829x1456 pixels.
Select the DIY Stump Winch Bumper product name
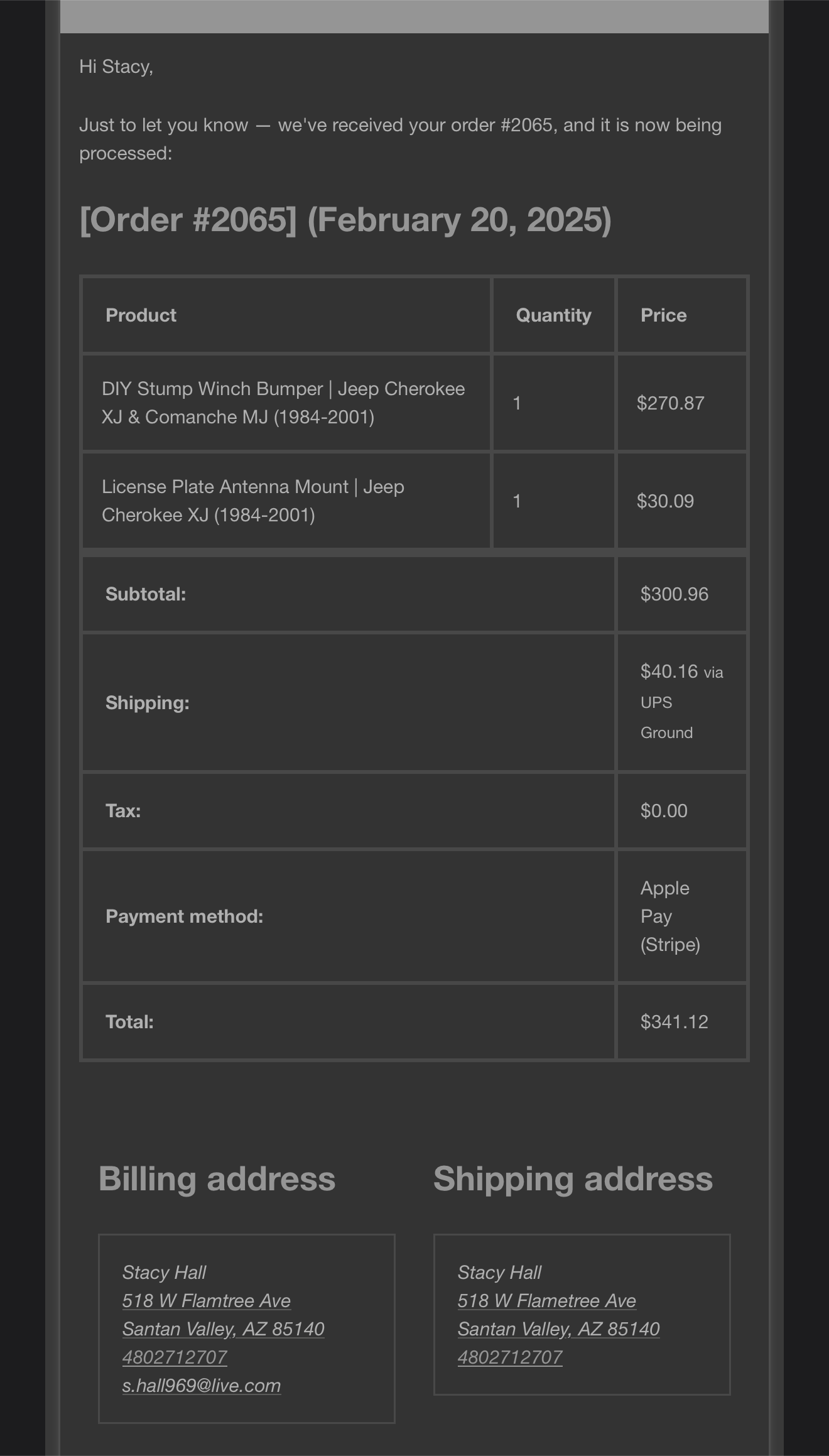[283, 403]
